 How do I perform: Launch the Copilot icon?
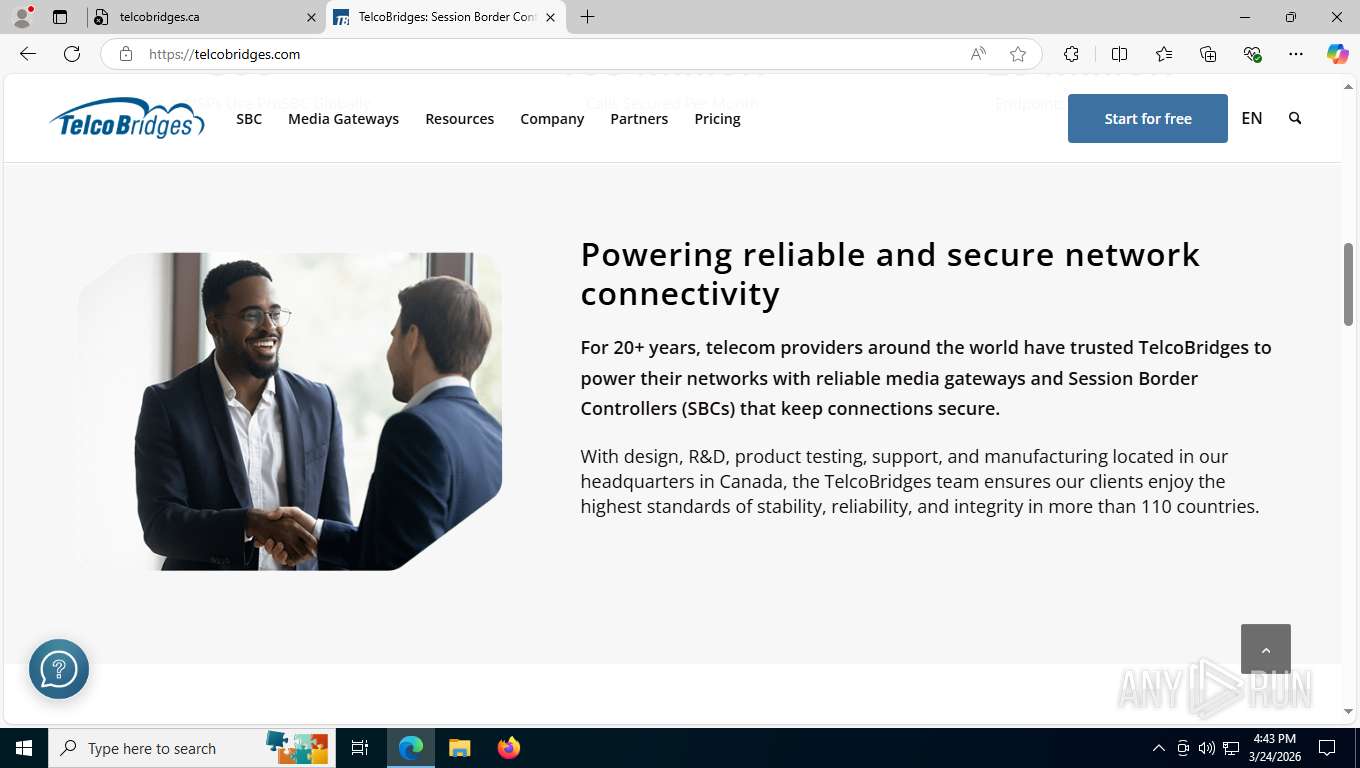coord(1337,54)
